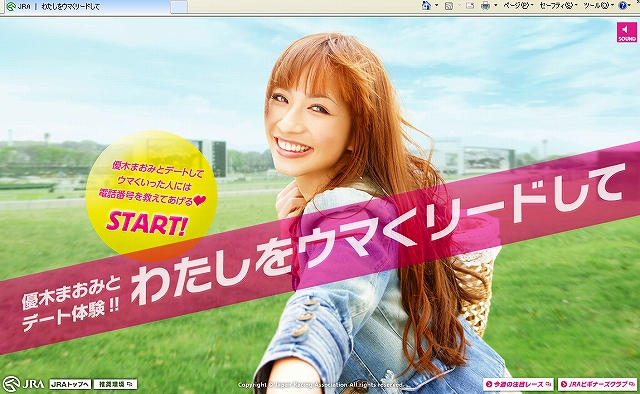Image resolution: width=640 pixels, height=394 pixels.
Task: Click the RSS feeds icon
Action: click(x=449, y=6)
